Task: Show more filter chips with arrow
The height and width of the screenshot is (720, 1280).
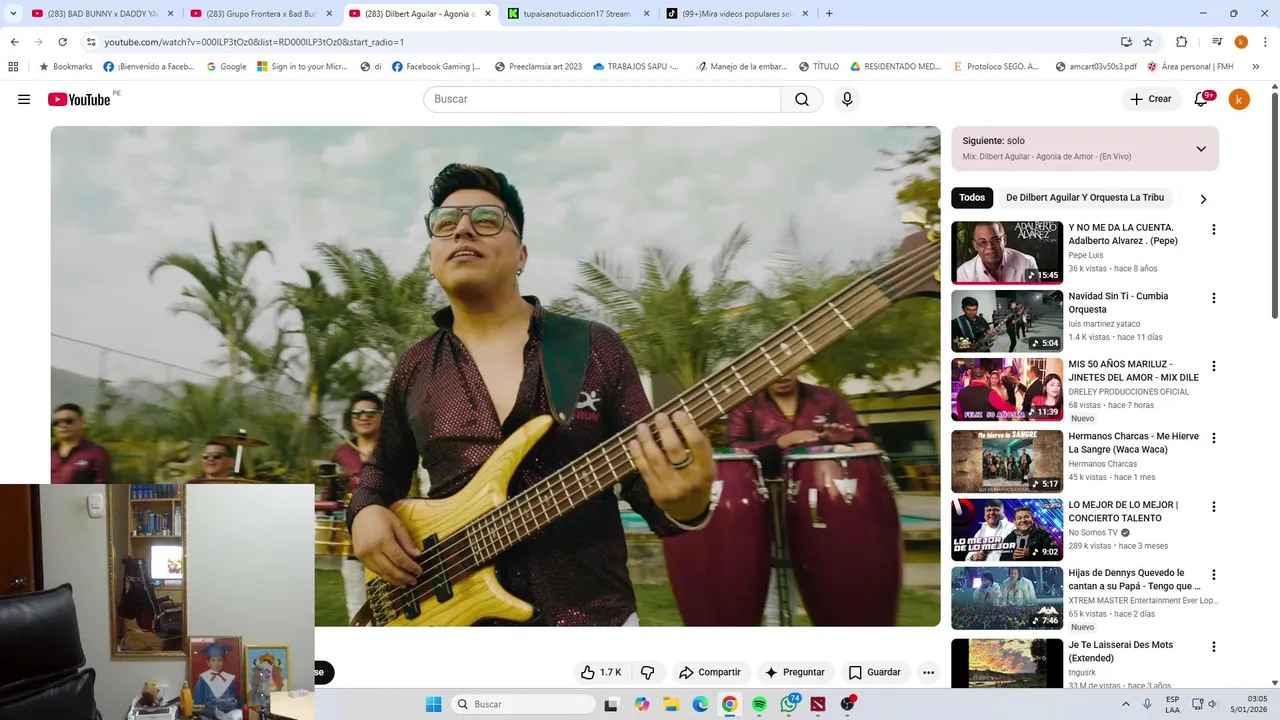Action: pyautogui.click(x=1203, y=198)
